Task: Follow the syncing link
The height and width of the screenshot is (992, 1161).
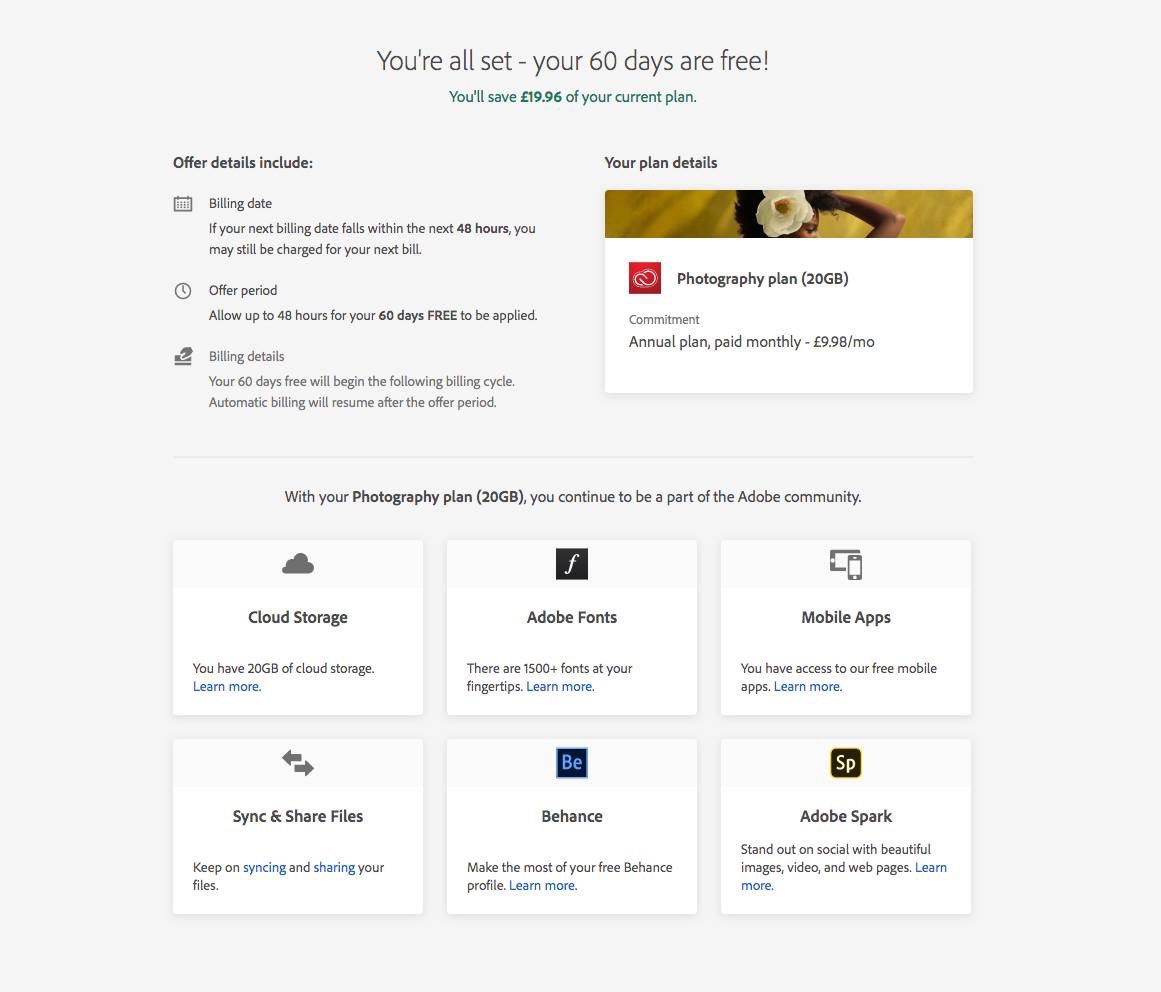Action: [x=264, y=867]
